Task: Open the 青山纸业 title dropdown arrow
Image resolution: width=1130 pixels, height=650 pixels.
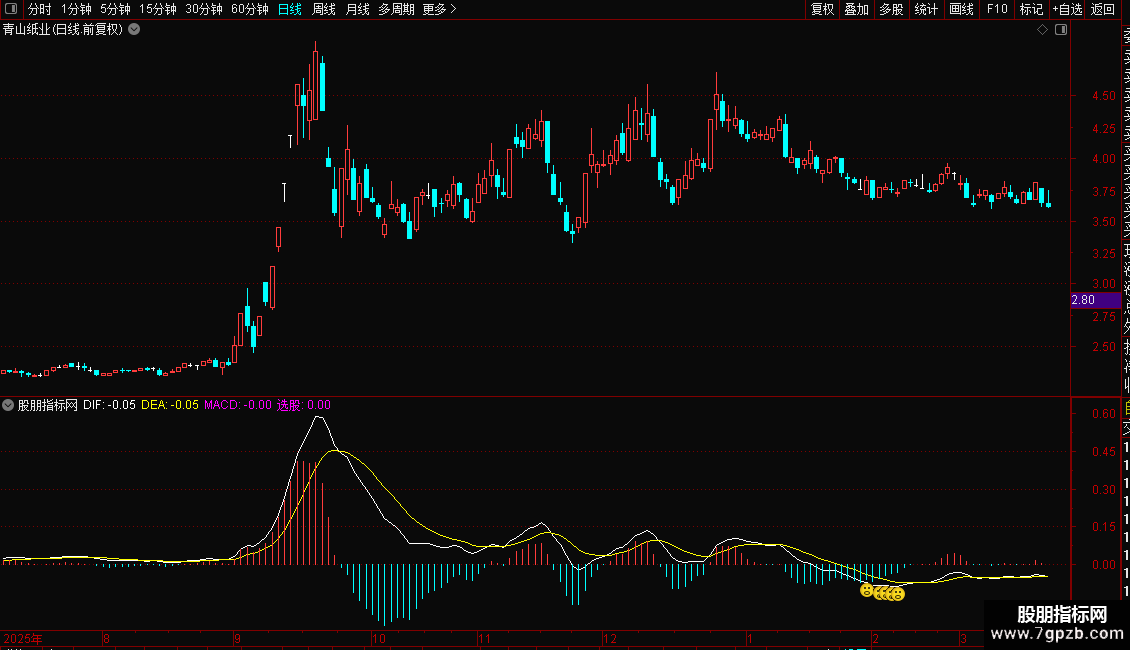Action: [134, 30]
